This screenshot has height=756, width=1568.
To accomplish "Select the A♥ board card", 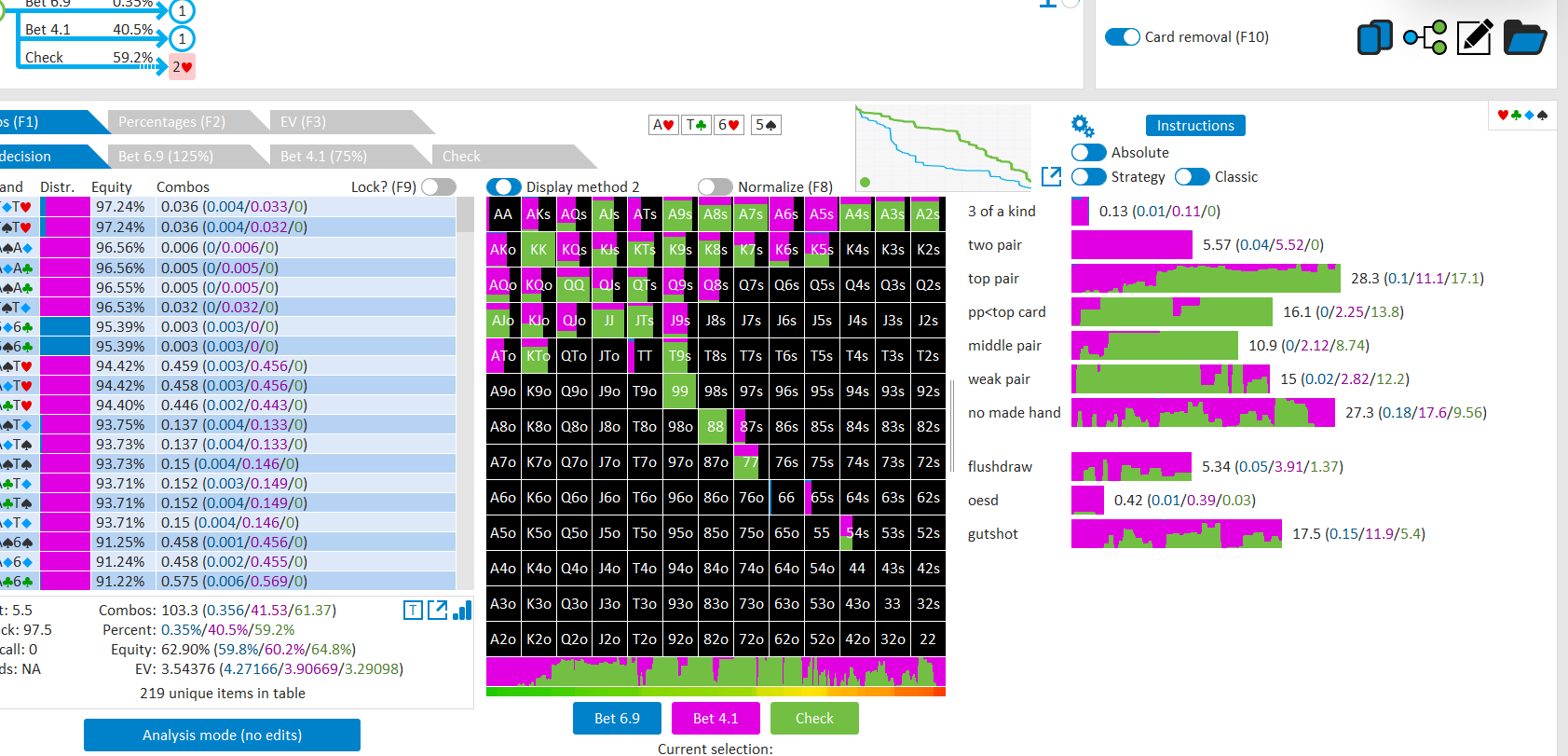I will point(663,125).
